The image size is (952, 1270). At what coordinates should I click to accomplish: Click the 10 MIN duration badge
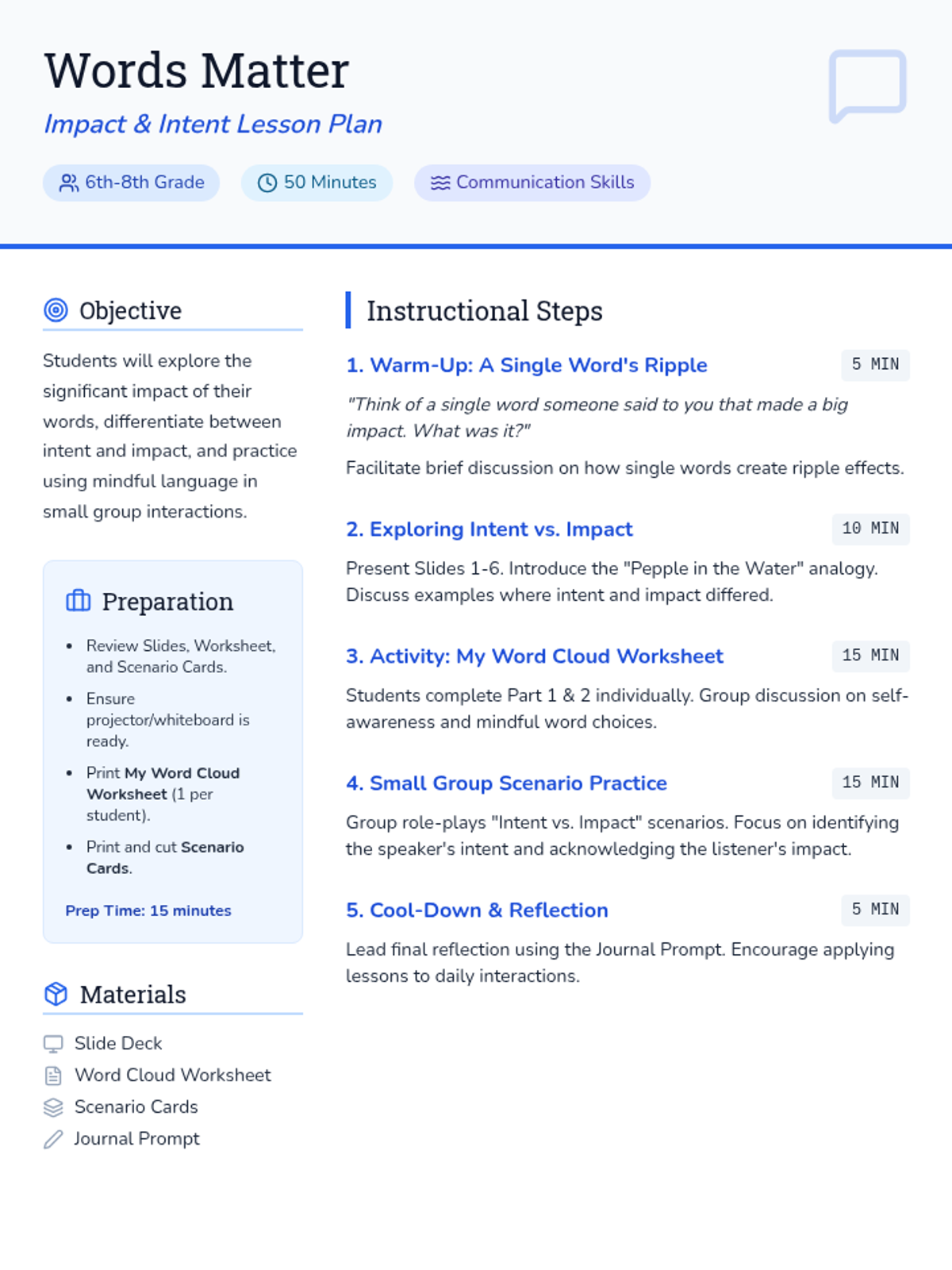pos(870,529)
